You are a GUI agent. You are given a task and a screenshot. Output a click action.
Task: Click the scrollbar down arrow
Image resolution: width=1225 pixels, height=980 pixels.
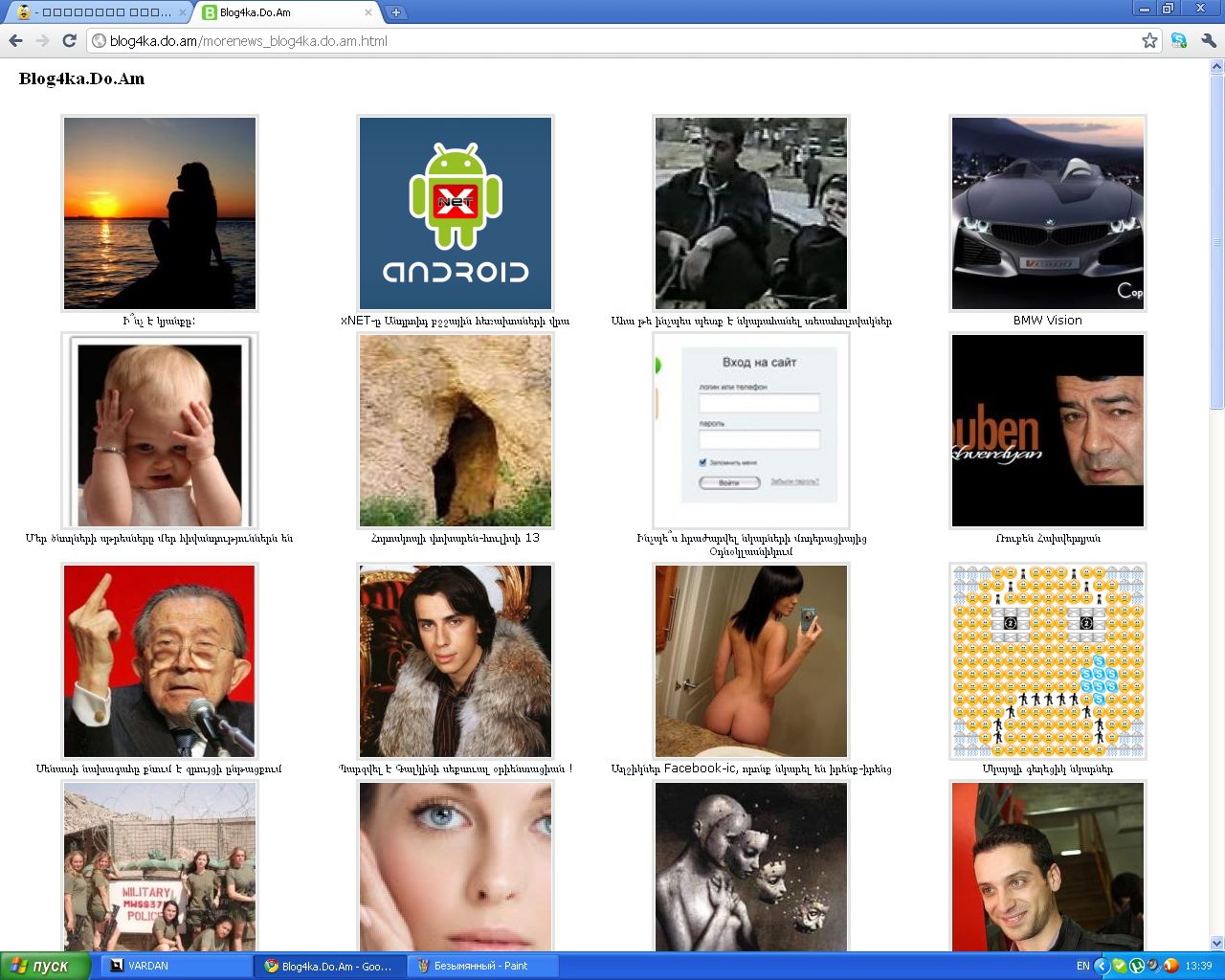[x=1217, y=944]
